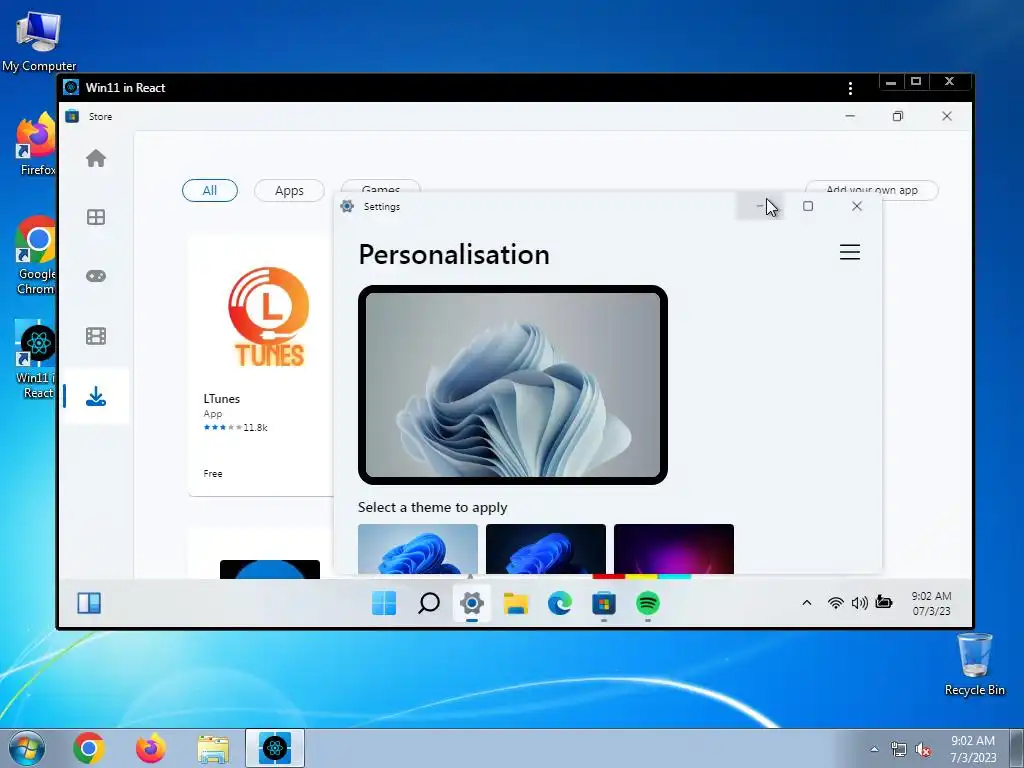Viewport: 1024px width, 768px height.
Task: Click the Windows 7 clock showing 7/3/2023
Action: [973, 749]
